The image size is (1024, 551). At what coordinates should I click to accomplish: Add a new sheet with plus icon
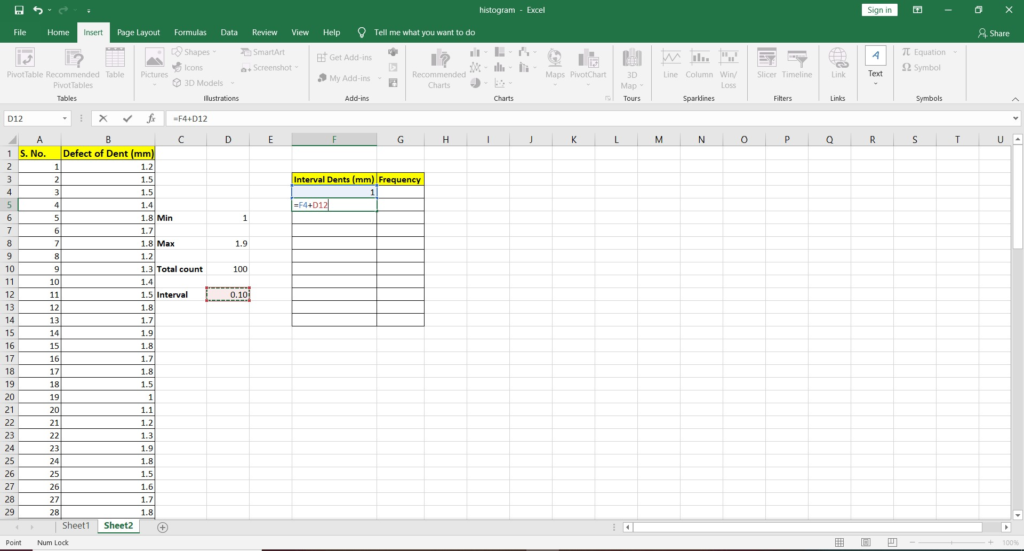coord(163,527)
